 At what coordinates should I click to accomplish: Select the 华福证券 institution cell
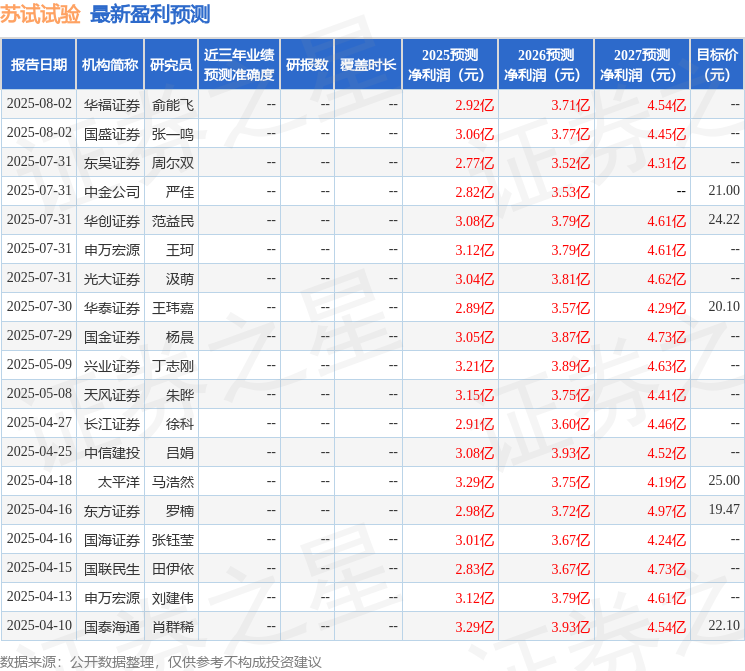[112, 105]
